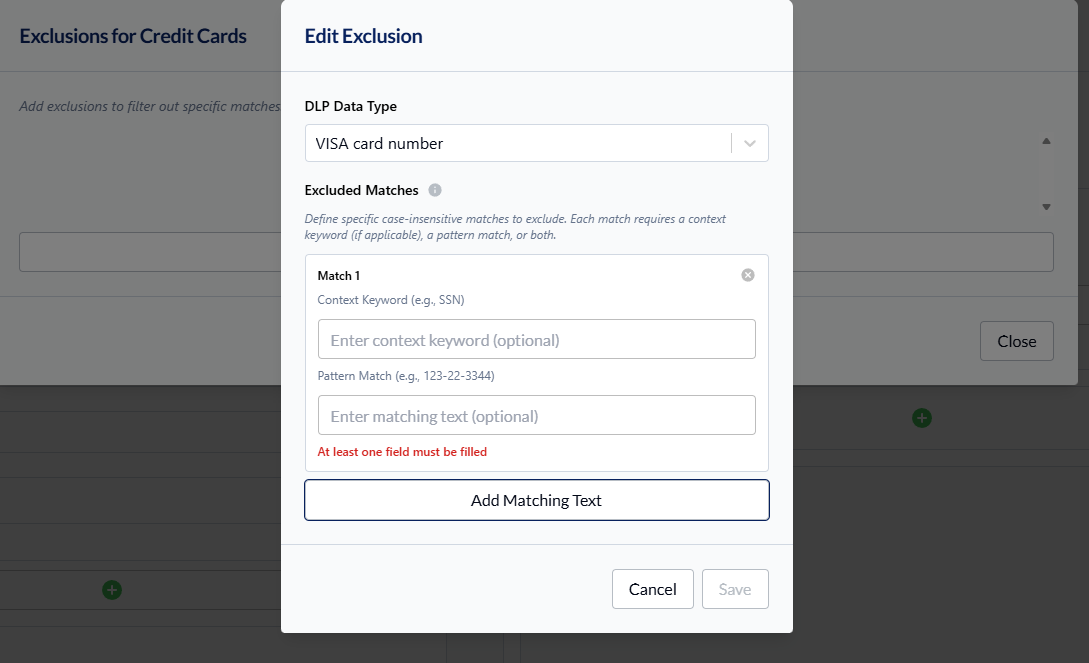Click the downward triangle arrow in background dialog
The image size is (1089, 663).
[x=1046, y=207]
